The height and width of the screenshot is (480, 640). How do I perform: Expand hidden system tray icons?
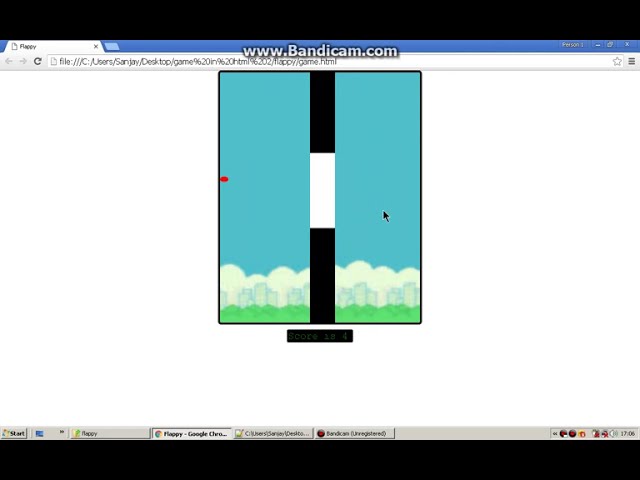click(554, 433)
